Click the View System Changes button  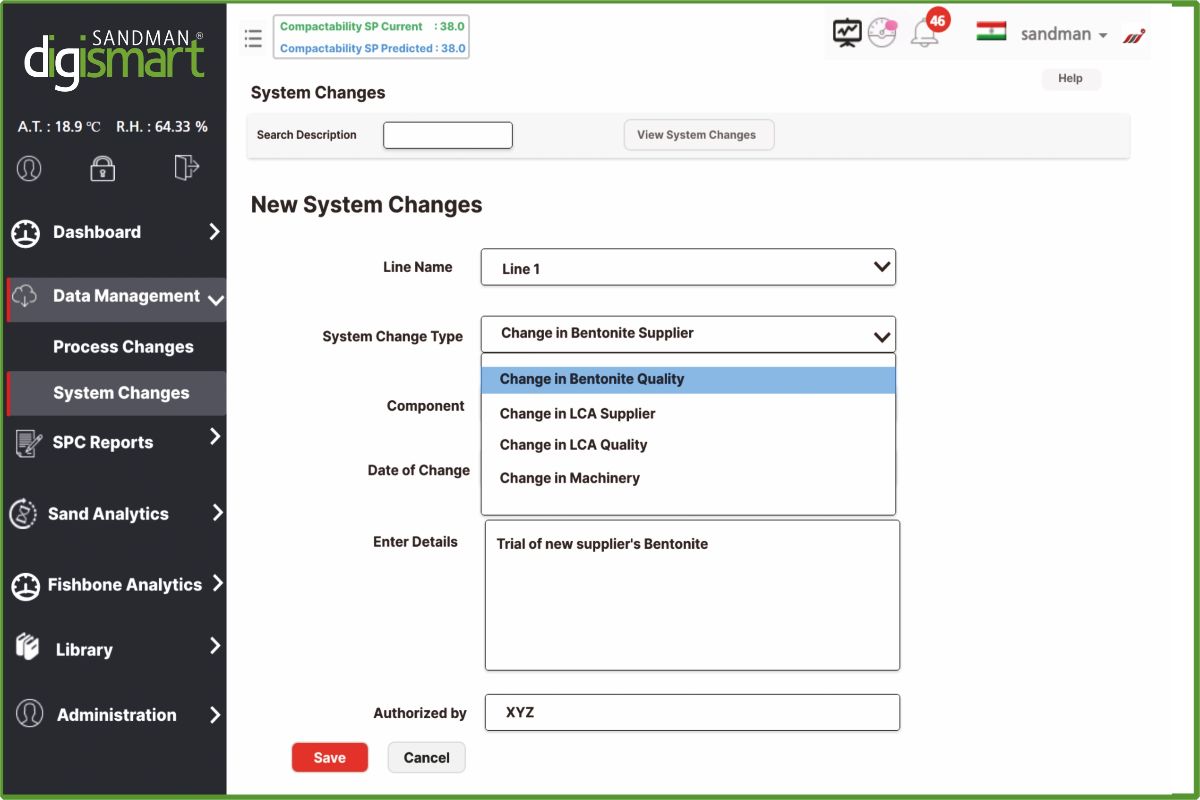click(x=698, y=135)
